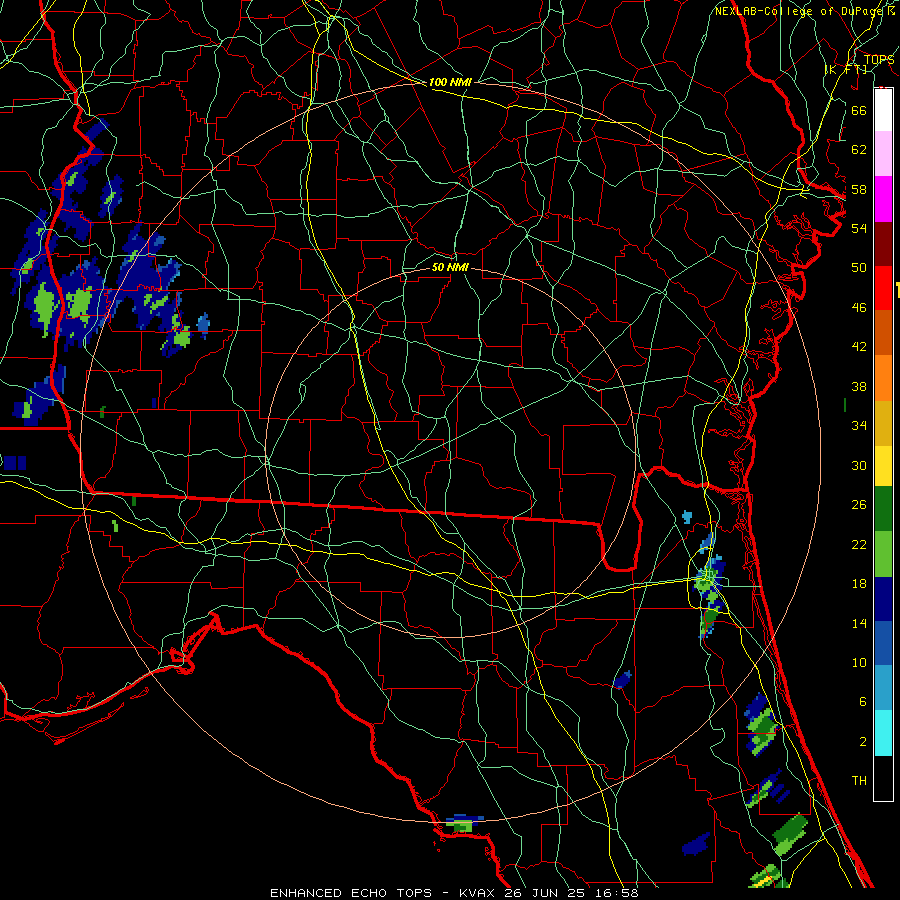Click legend value '62'
Viewport: 900px width, 900px height.
(859, 150)
